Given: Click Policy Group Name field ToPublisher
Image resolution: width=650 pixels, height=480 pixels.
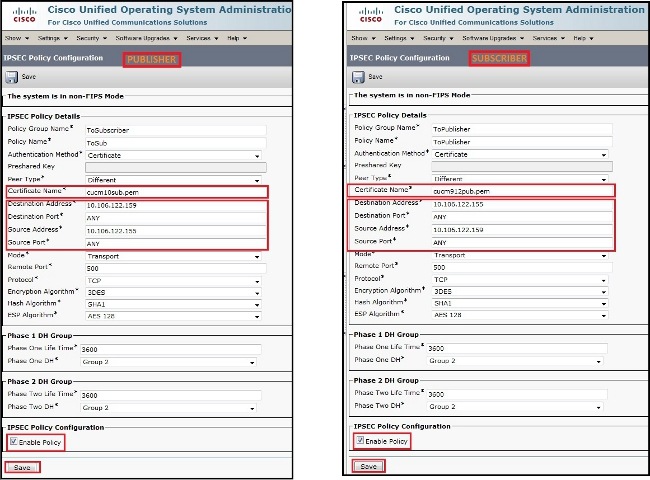Looking at the screenshot, I should tap(522, 129).
